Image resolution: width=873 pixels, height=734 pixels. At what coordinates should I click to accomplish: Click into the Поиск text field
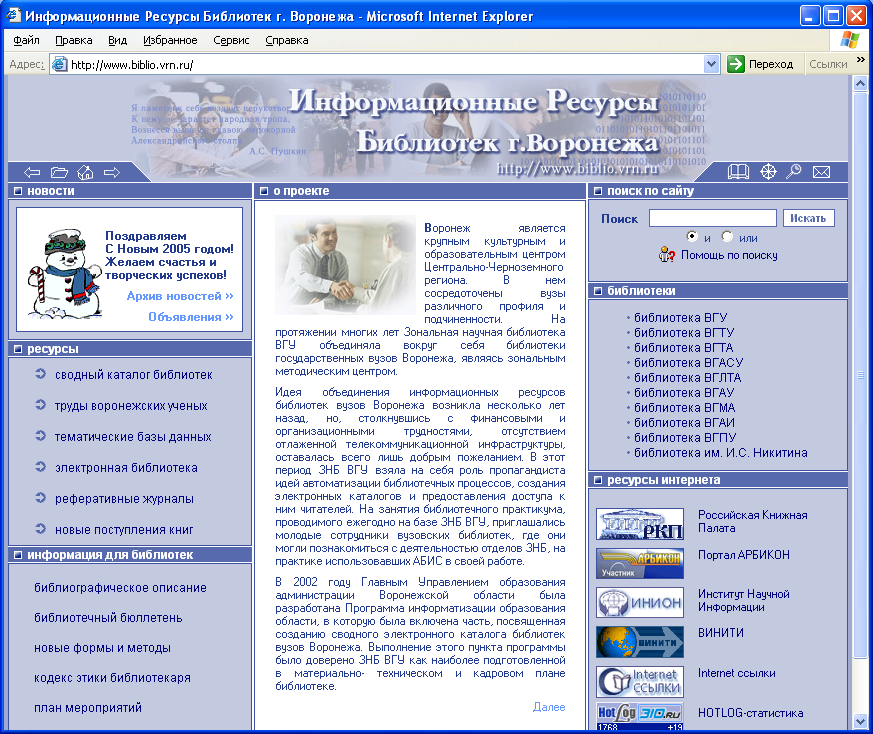click(x=713, y=218)
